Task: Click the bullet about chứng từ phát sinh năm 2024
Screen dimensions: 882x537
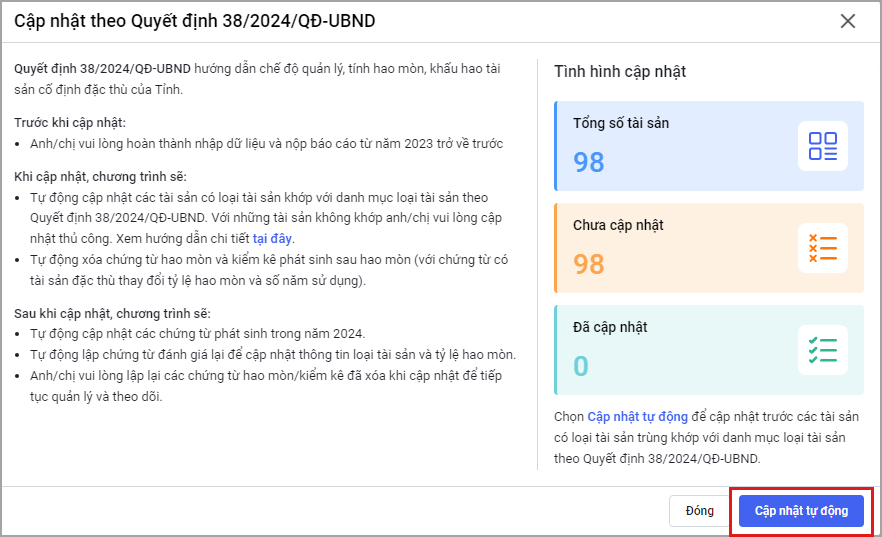Action: pyautogui.click(x=197, y=333)
